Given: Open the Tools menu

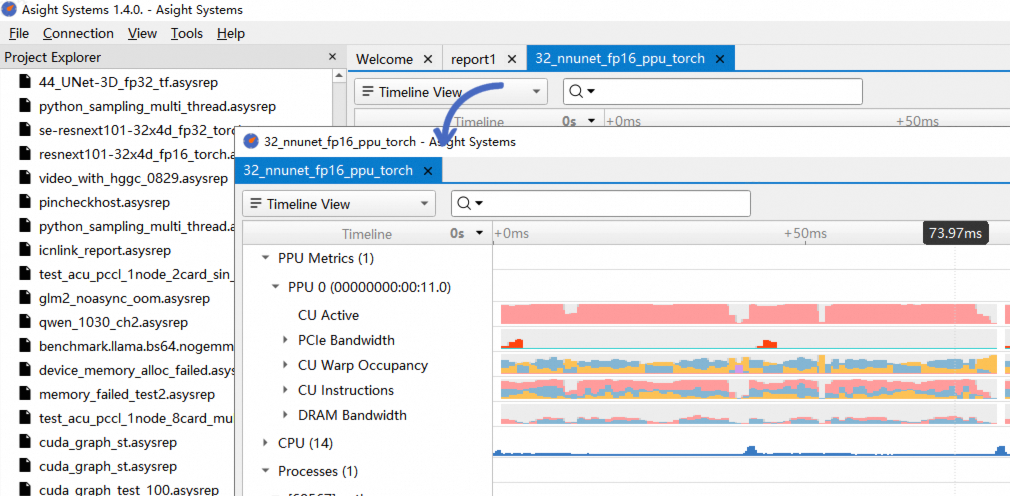Looking at the screenshot, I should coord(187,33).
